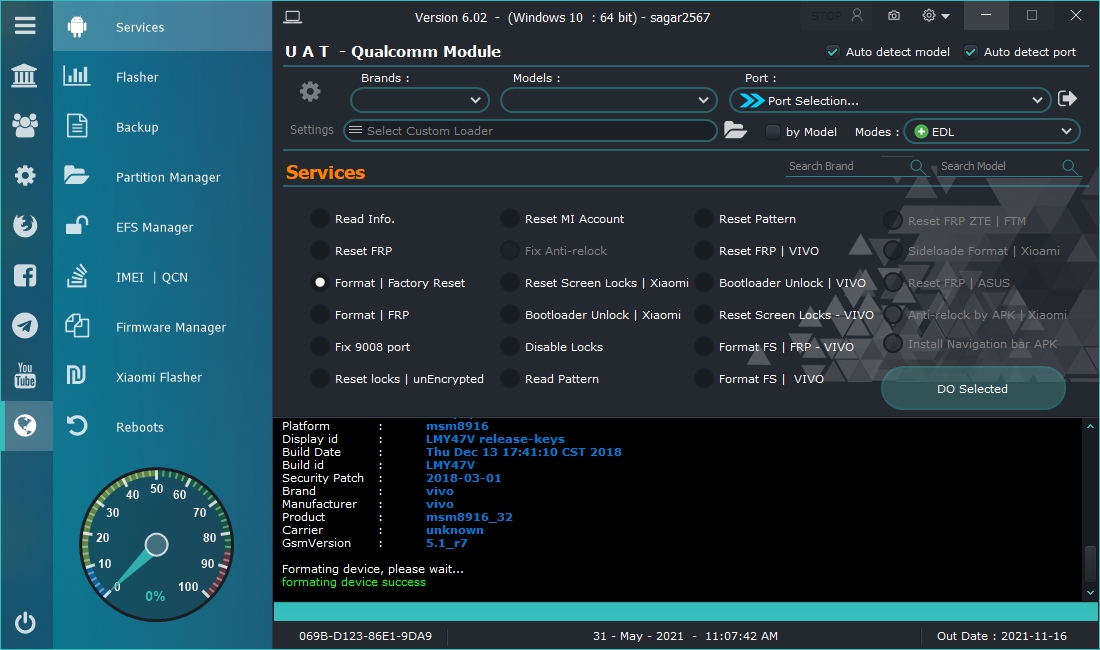Click the Android Services icon
1100x650 pixels.
(77, 27)
